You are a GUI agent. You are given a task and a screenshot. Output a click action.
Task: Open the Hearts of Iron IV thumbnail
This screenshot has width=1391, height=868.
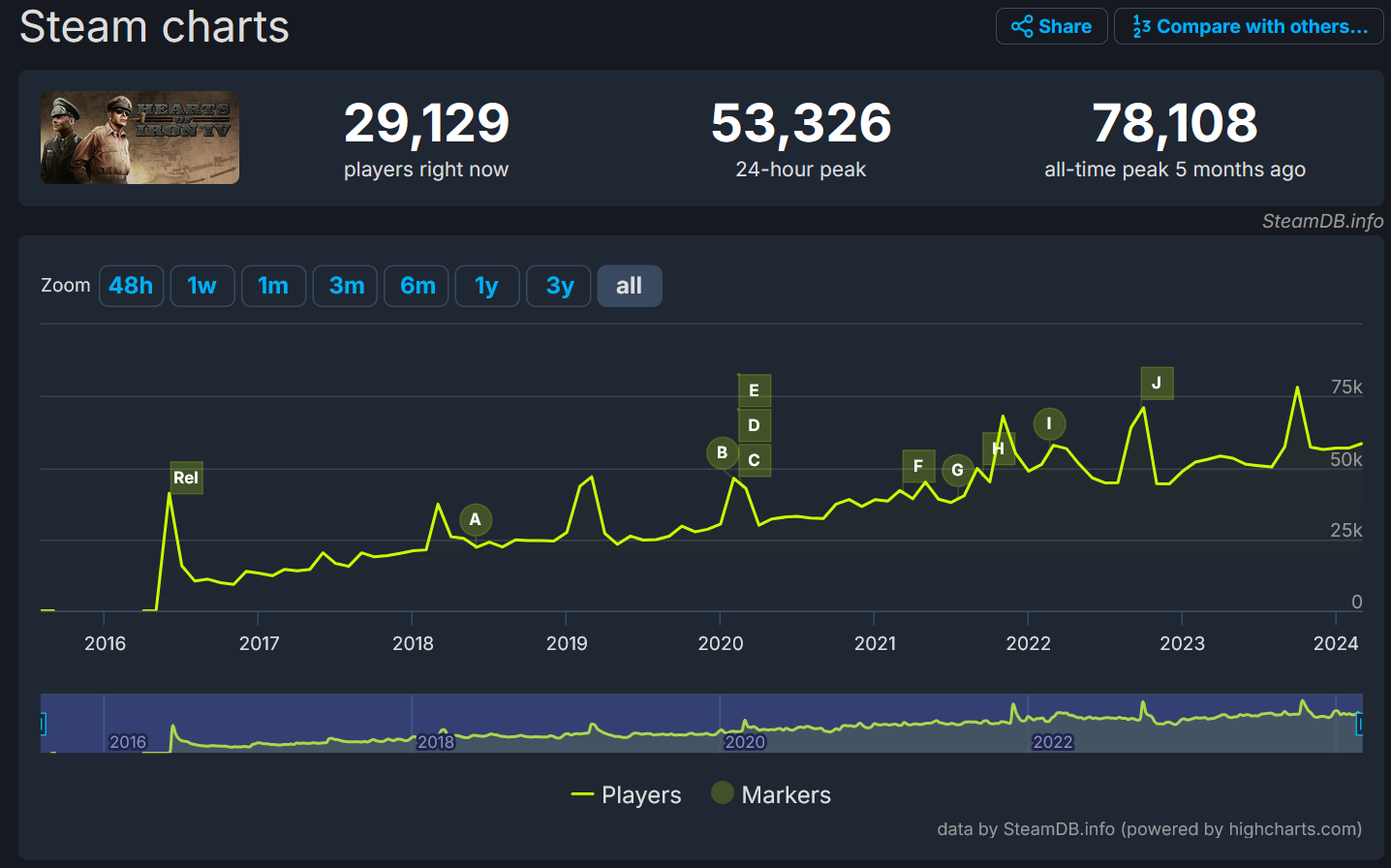point(139,138)
